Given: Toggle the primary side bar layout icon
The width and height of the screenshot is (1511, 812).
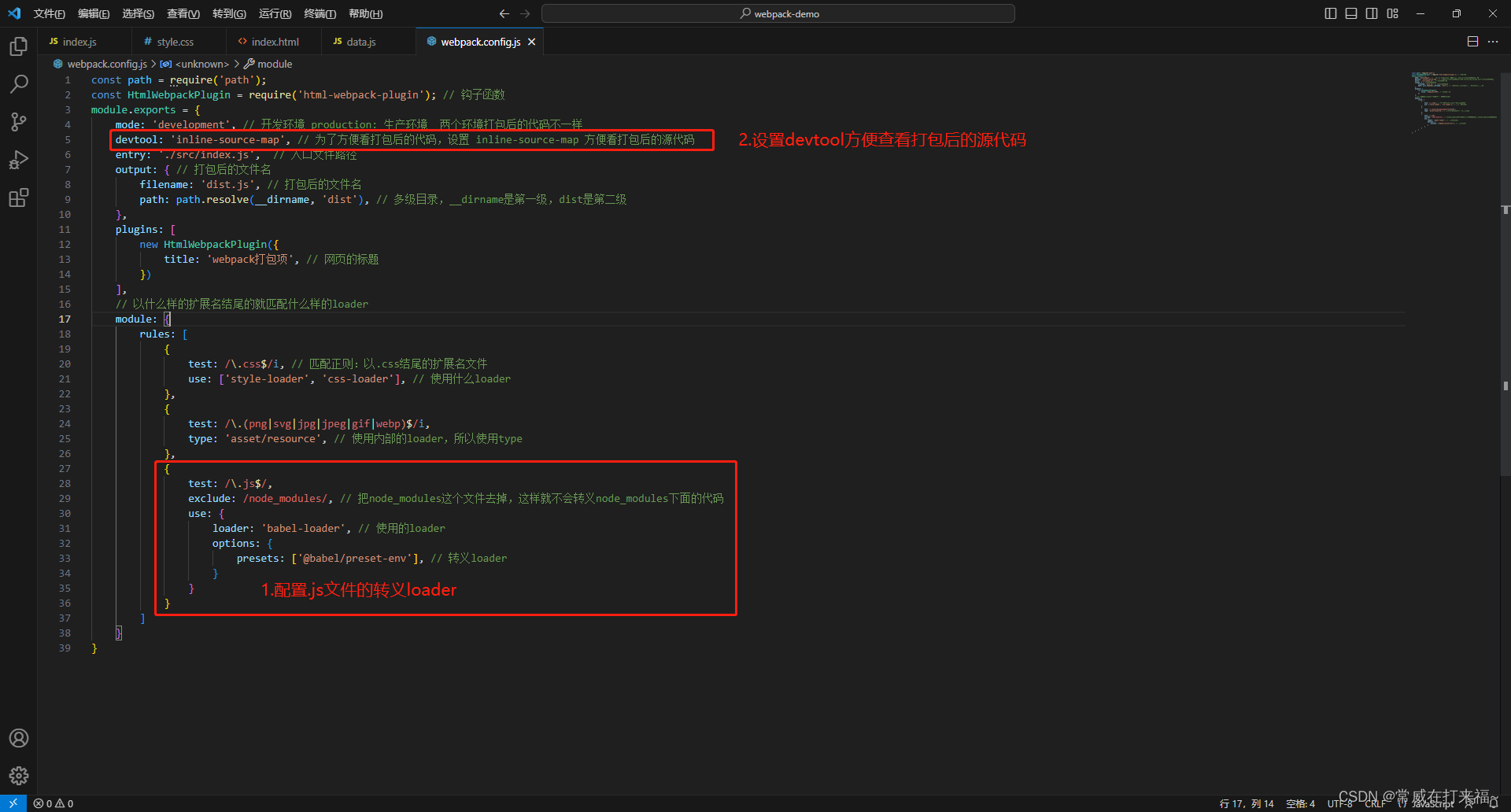Looking at the screenshot, I should pos(1331,13).
